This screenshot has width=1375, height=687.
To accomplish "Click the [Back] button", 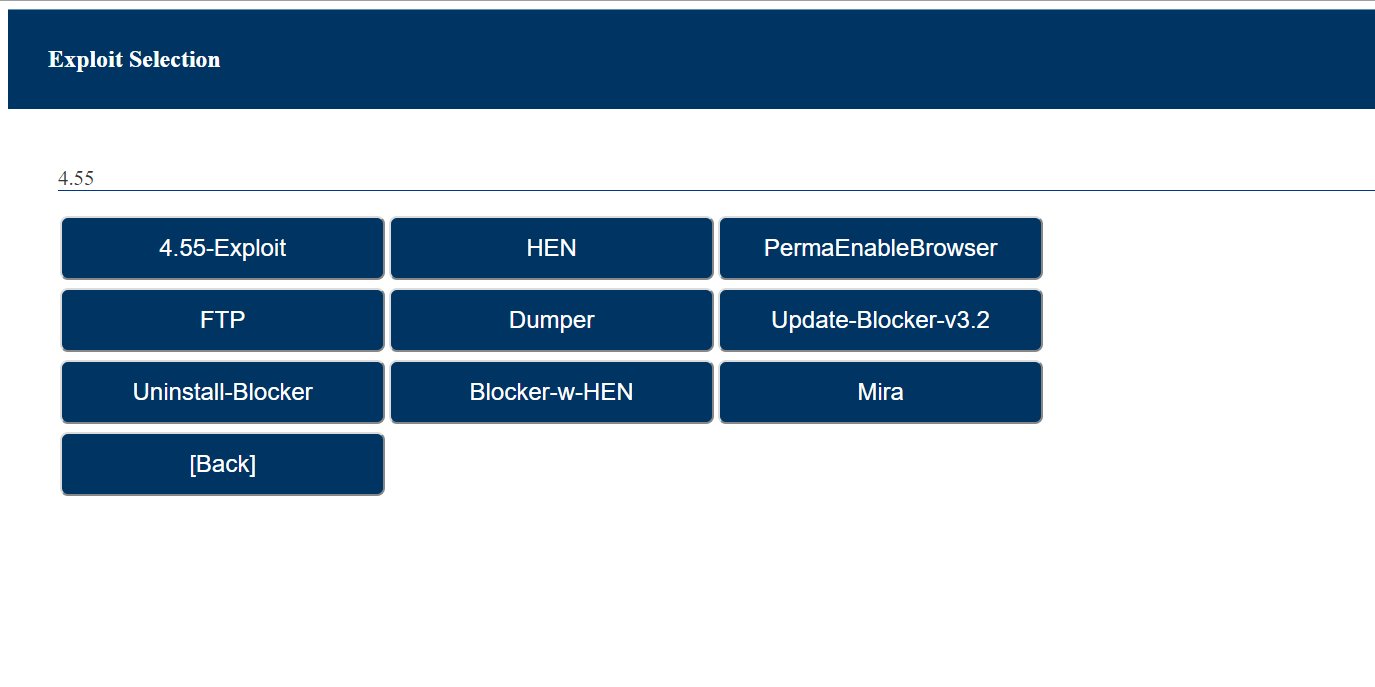I will (x=222, y=464).
